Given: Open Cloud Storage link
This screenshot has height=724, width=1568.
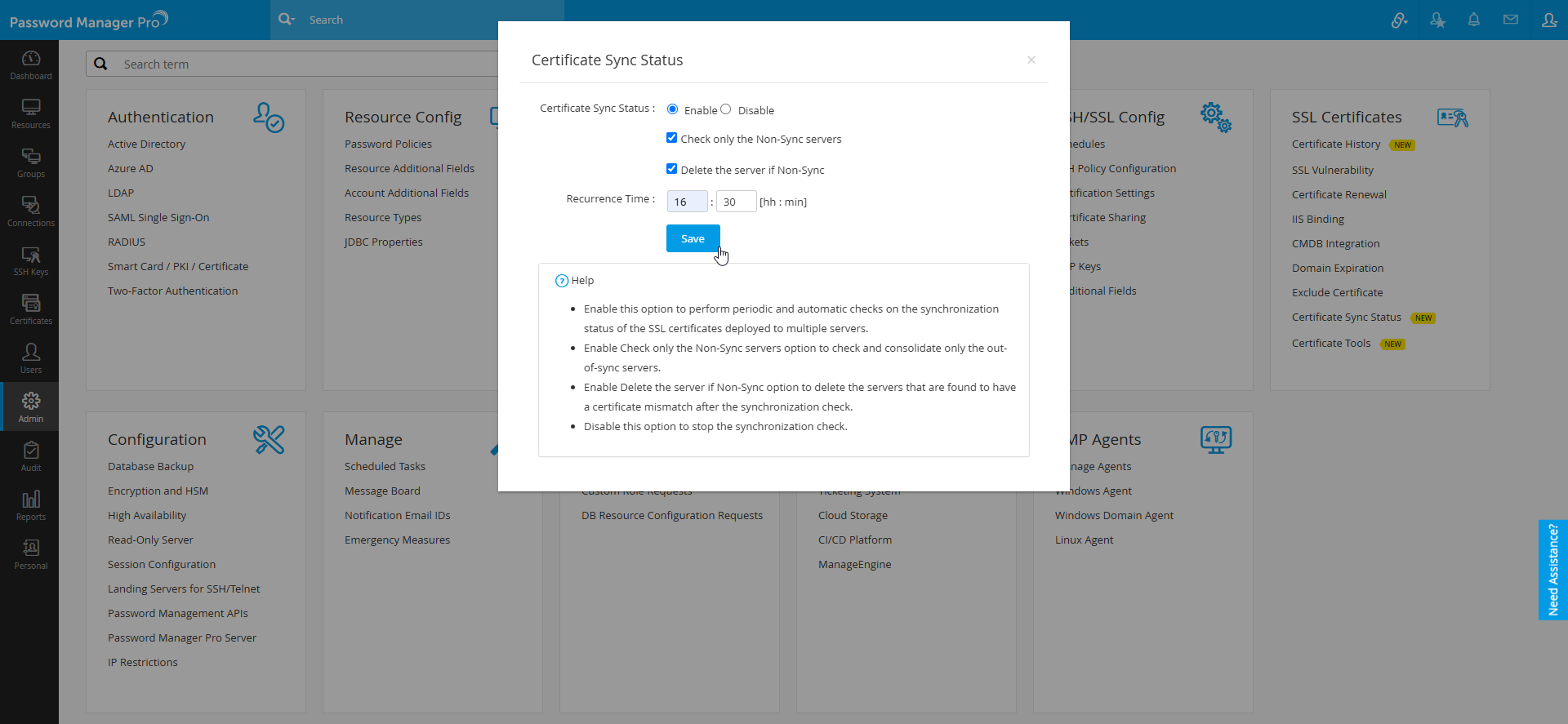Looking at the screenshot, I should pyautogui.click(x=853, y=515).
